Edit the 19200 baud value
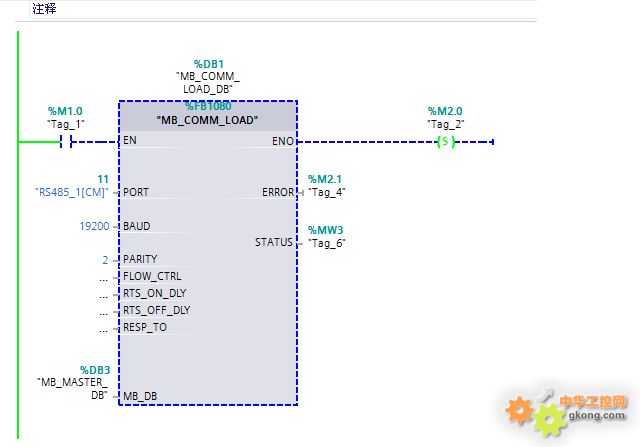640x447 pixels. click(94, 226)
